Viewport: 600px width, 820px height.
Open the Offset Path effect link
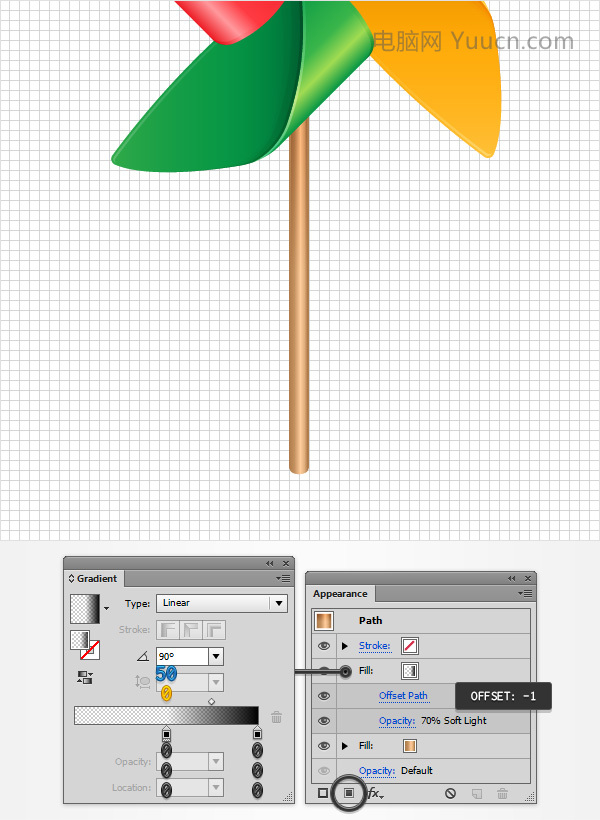tap(403, 696)
